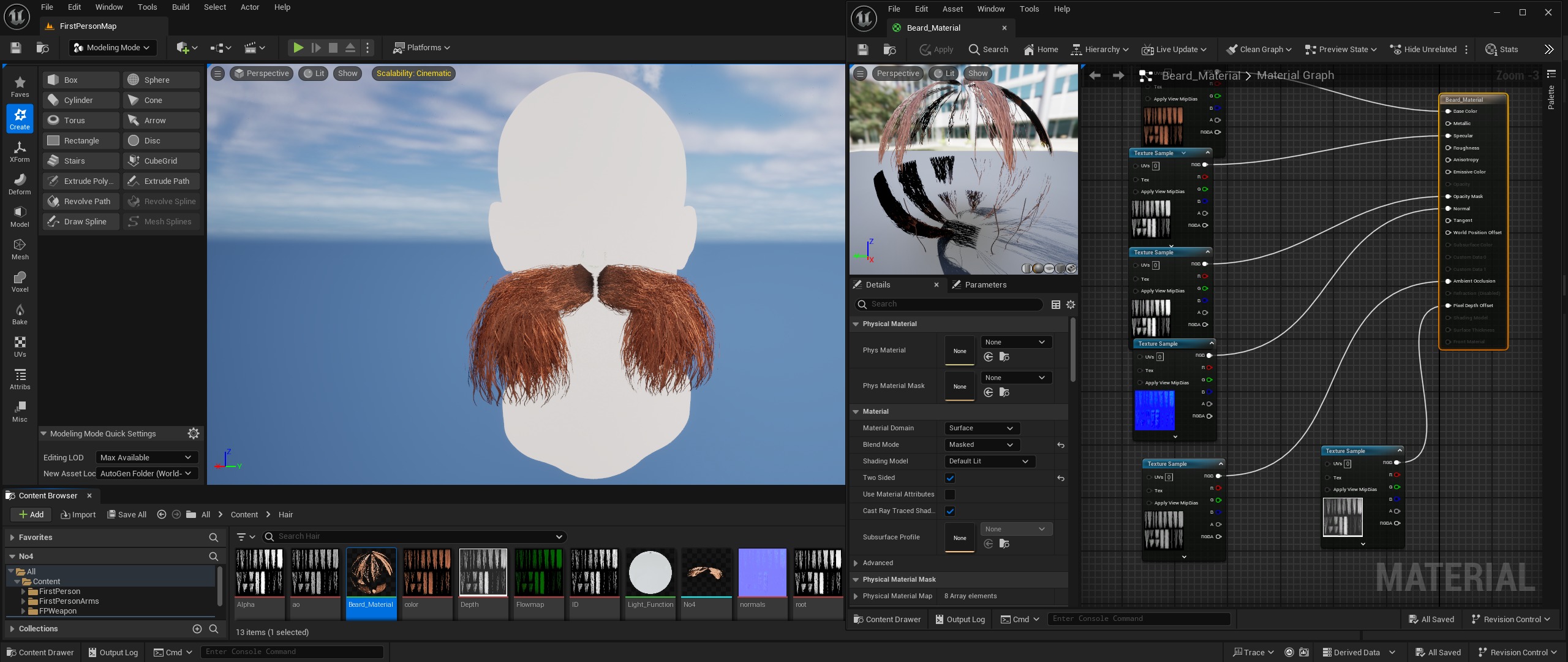Expand the FirstPerson folder

click(x=24, y=592)
